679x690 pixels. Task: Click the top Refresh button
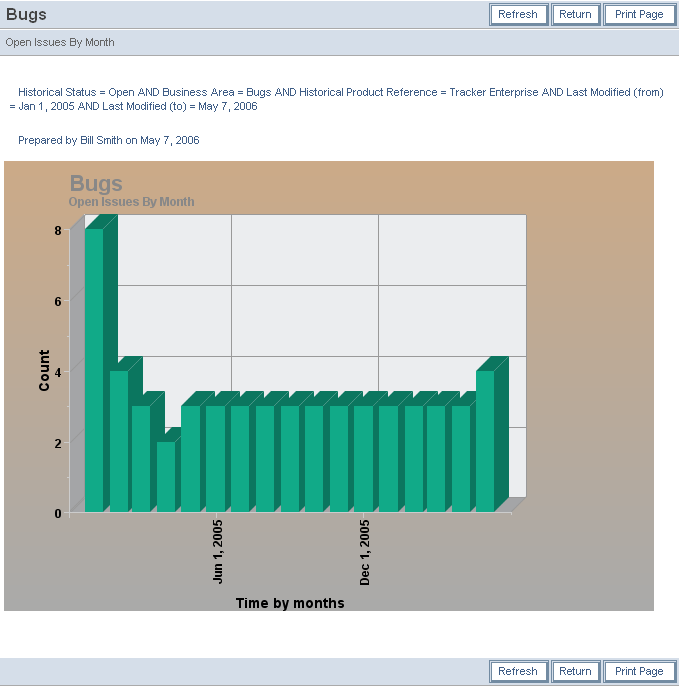coord(518,14)
